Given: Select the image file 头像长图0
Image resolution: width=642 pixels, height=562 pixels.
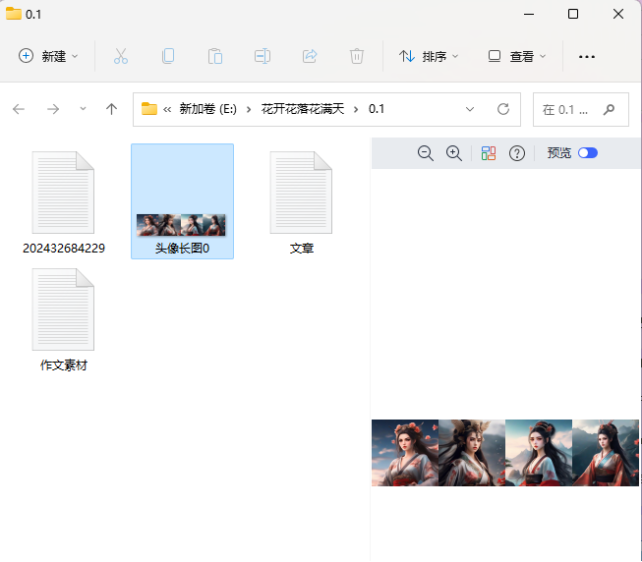Looking at the screenshot, I should pyautogui.click(x=182, y=201).
